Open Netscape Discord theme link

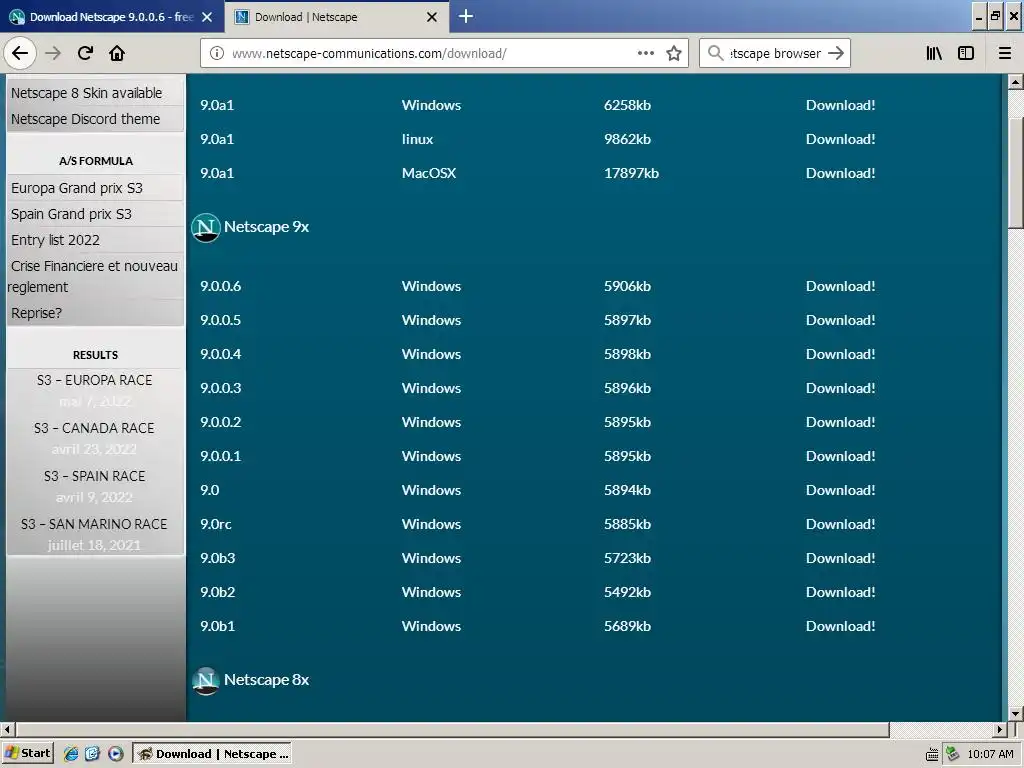click(86, 119)
